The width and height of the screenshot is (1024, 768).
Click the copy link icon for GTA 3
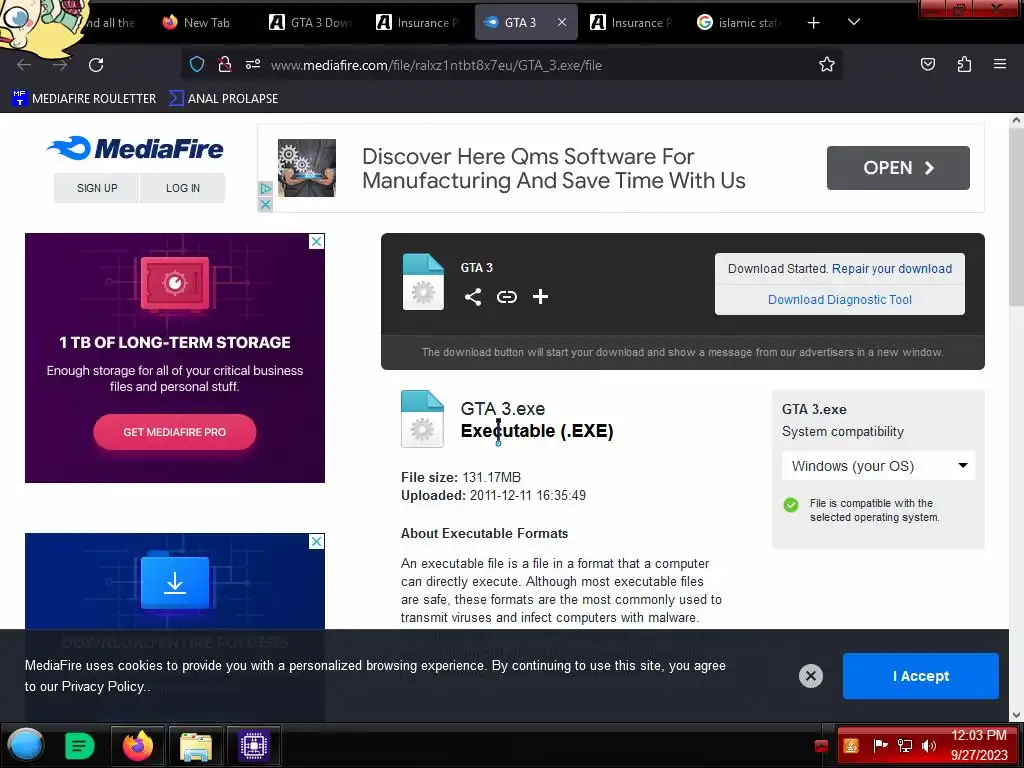(x=507, y=297)
